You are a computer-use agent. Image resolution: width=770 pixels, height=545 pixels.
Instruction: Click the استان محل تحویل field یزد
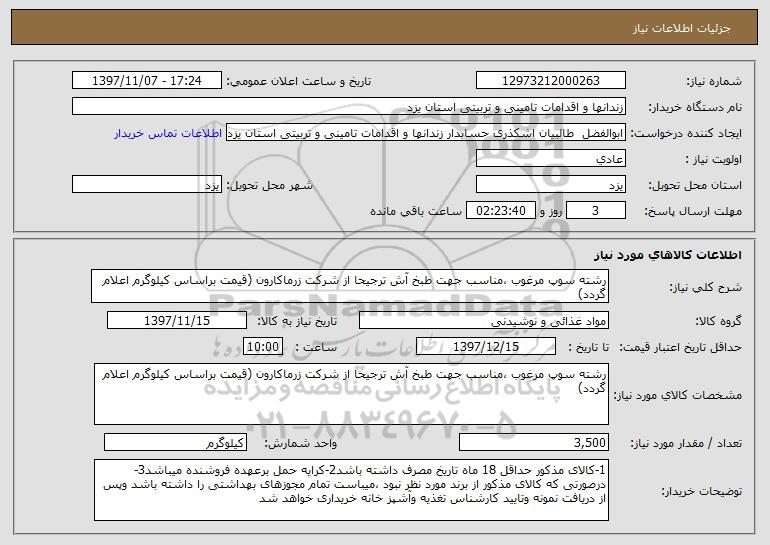point(550,185)
